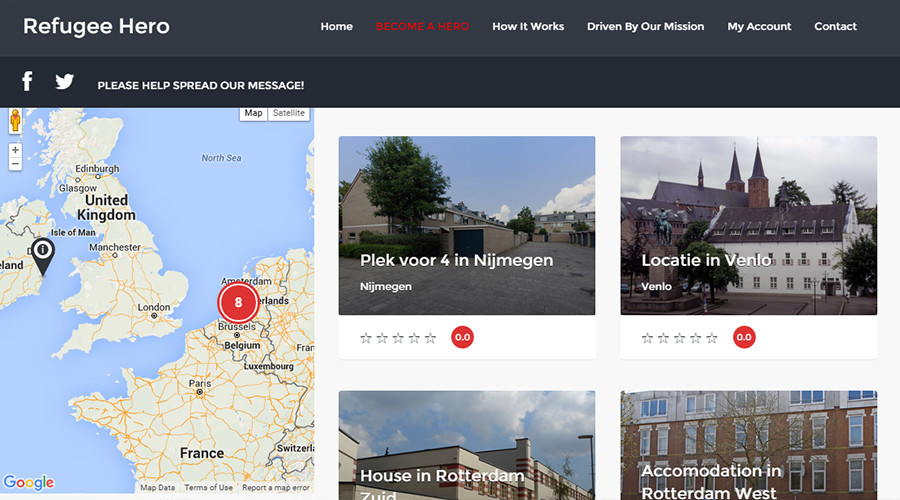Image resolution: width=900 pixels, height=500 pixels.
Task: Open the Accomodation in Rotterdam West listing
Action: (x=711, y=482)
